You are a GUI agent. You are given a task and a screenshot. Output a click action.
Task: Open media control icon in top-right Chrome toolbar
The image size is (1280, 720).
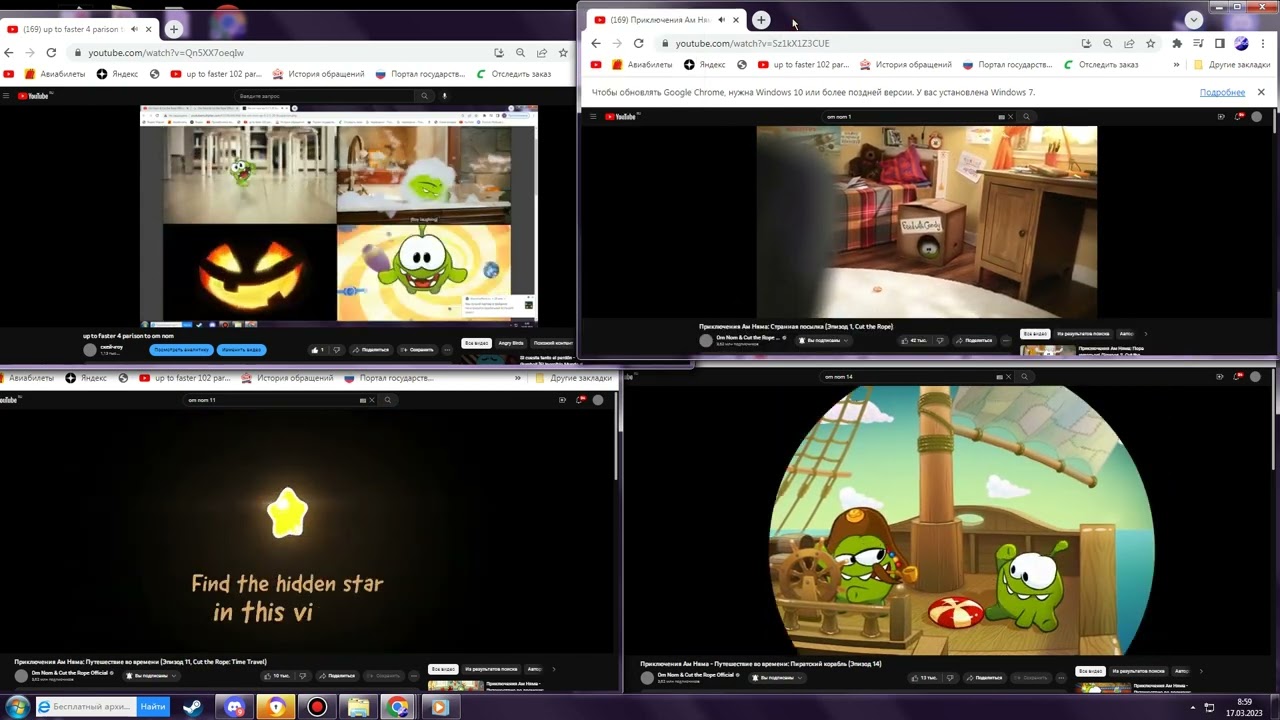1198,43
